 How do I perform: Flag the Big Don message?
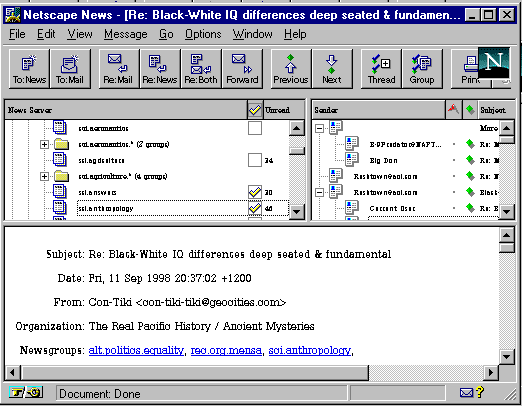tap(454, 160)
